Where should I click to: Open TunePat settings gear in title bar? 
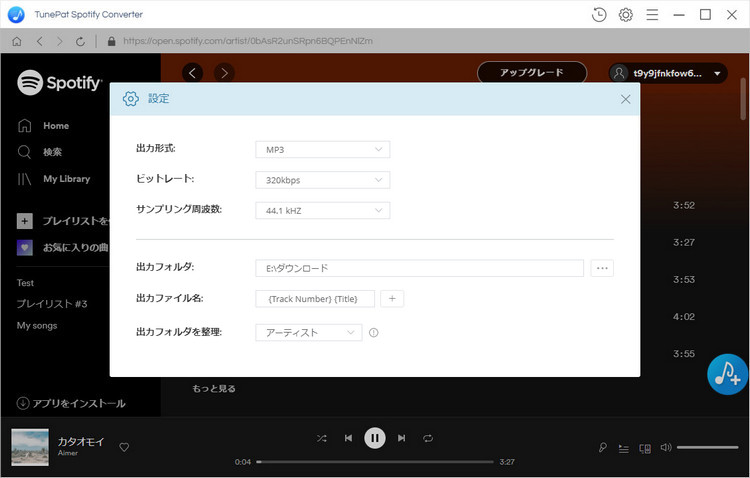pos(626,15)
